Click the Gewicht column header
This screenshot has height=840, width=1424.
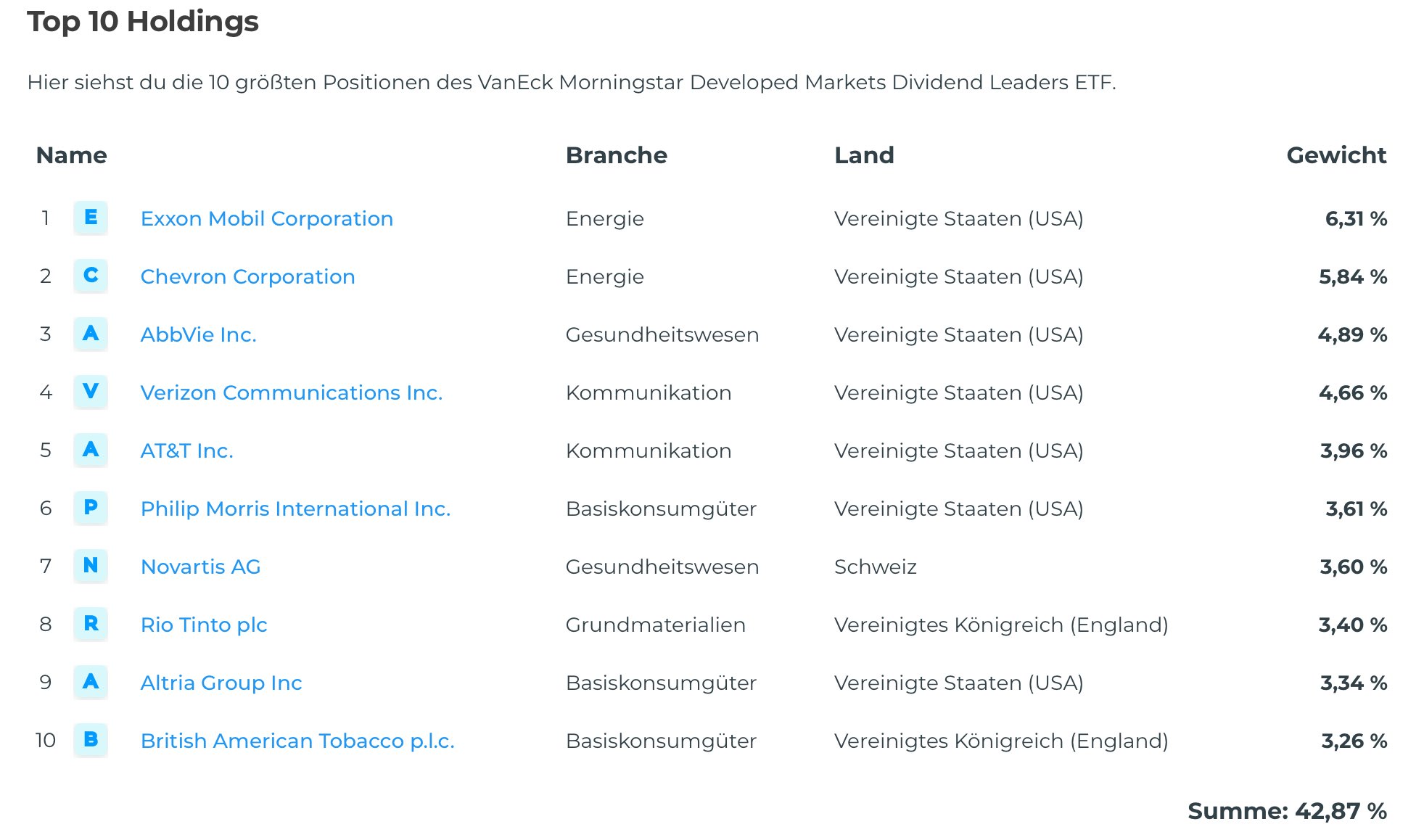pyautogui.click(x=1335, y=155)
